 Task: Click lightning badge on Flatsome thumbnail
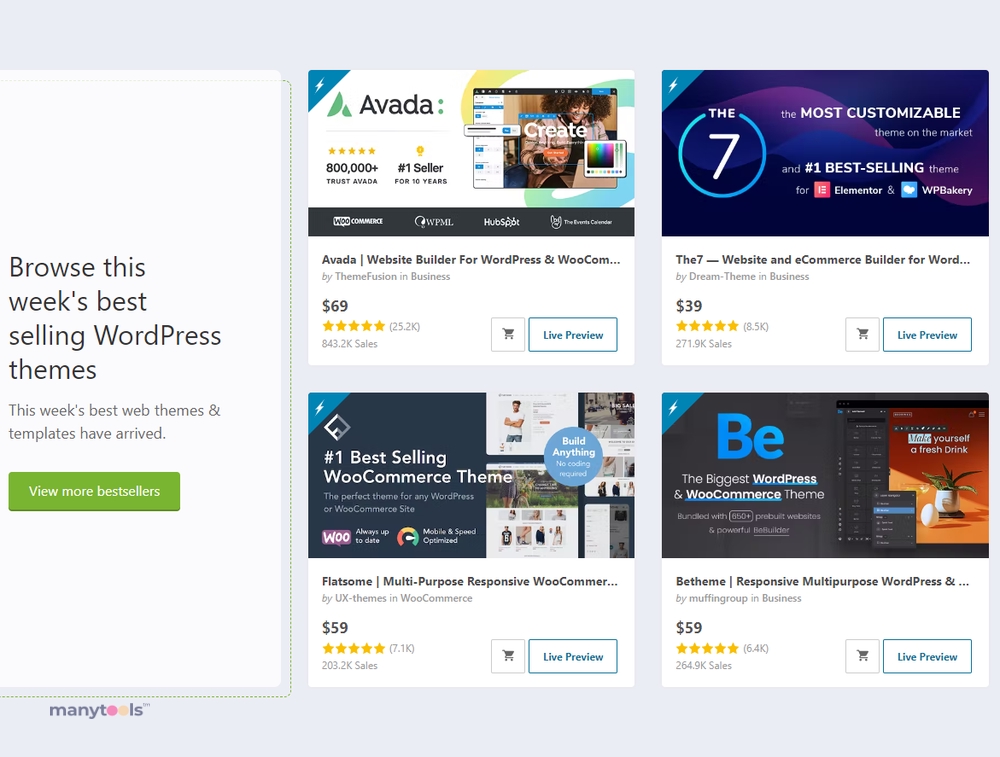[321, 406]
